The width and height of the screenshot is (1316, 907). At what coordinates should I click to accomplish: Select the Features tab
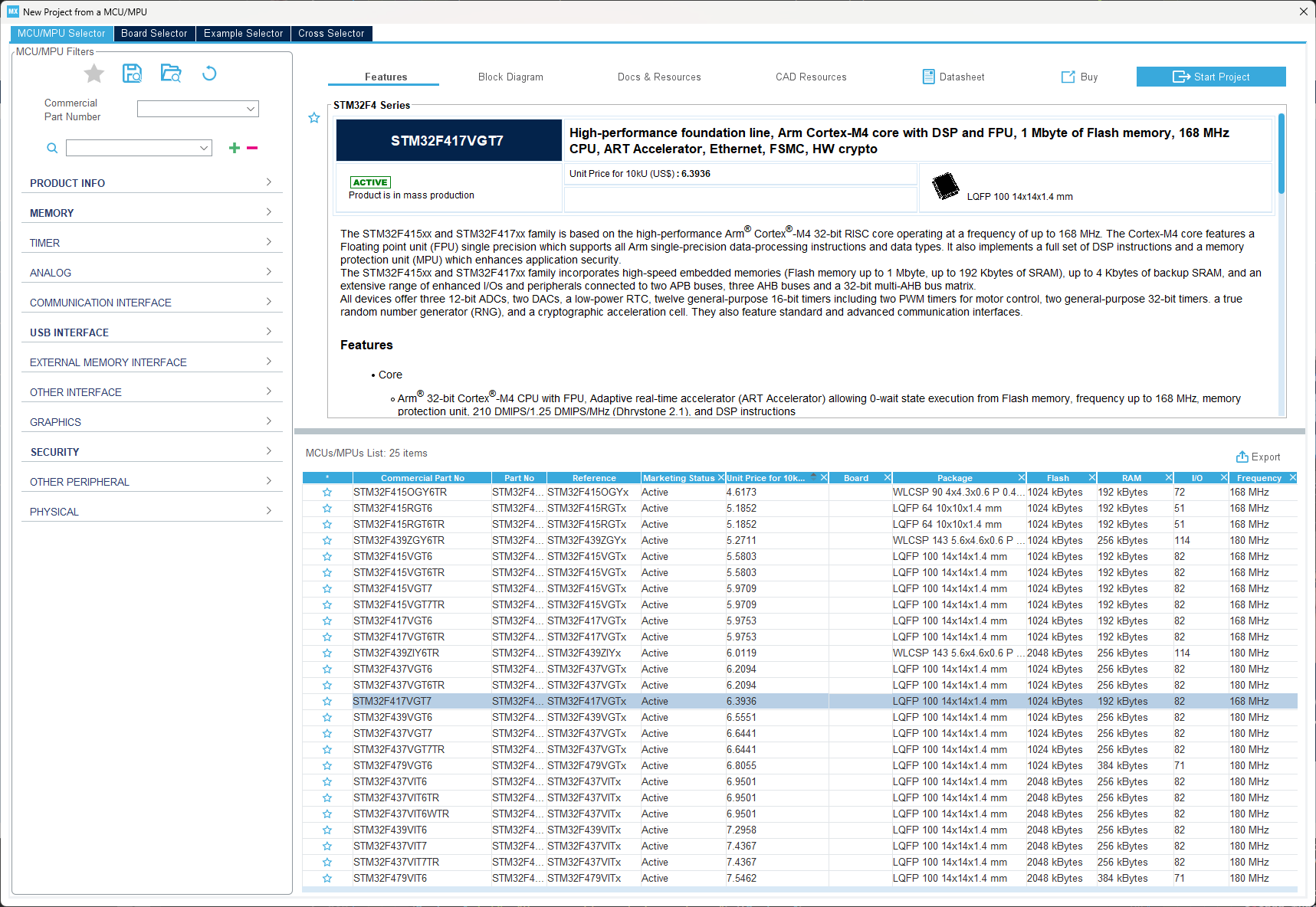(386, 77)
